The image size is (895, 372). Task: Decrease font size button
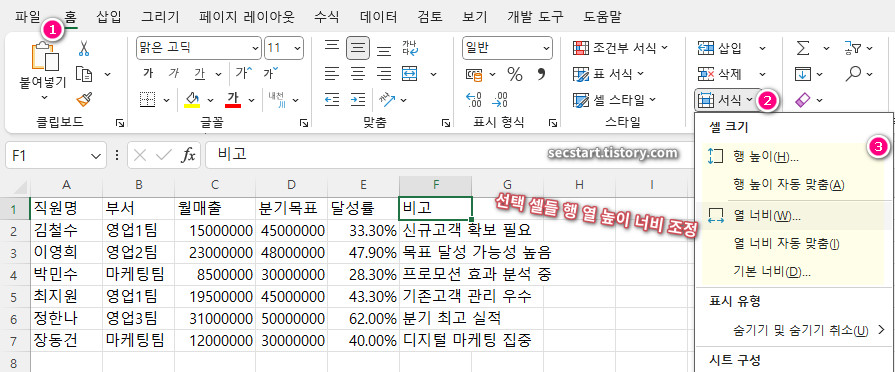(x=271, y=73)
